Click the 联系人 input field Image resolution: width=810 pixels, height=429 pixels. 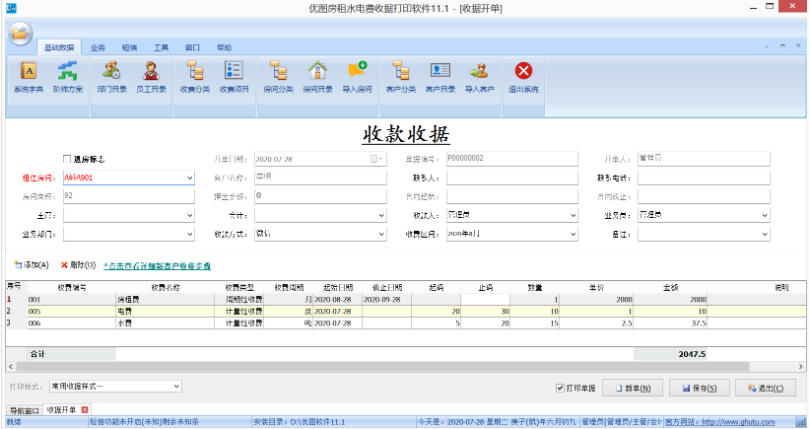512,178
